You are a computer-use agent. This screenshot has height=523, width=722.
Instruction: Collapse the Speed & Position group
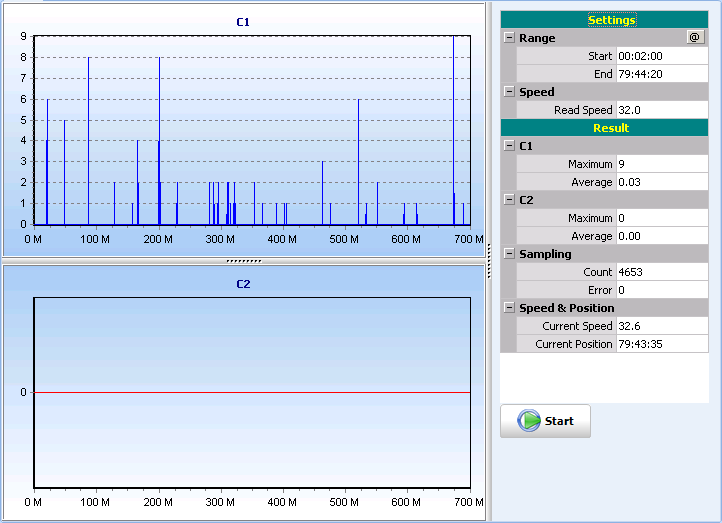click(509, 308)
